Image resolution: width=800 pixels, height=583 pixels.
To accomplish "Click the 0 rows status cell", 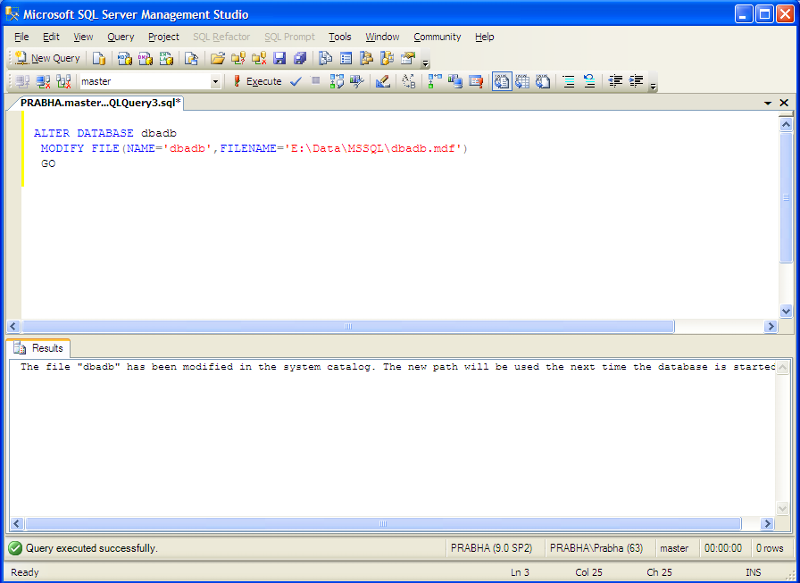I will click(770, 548).
